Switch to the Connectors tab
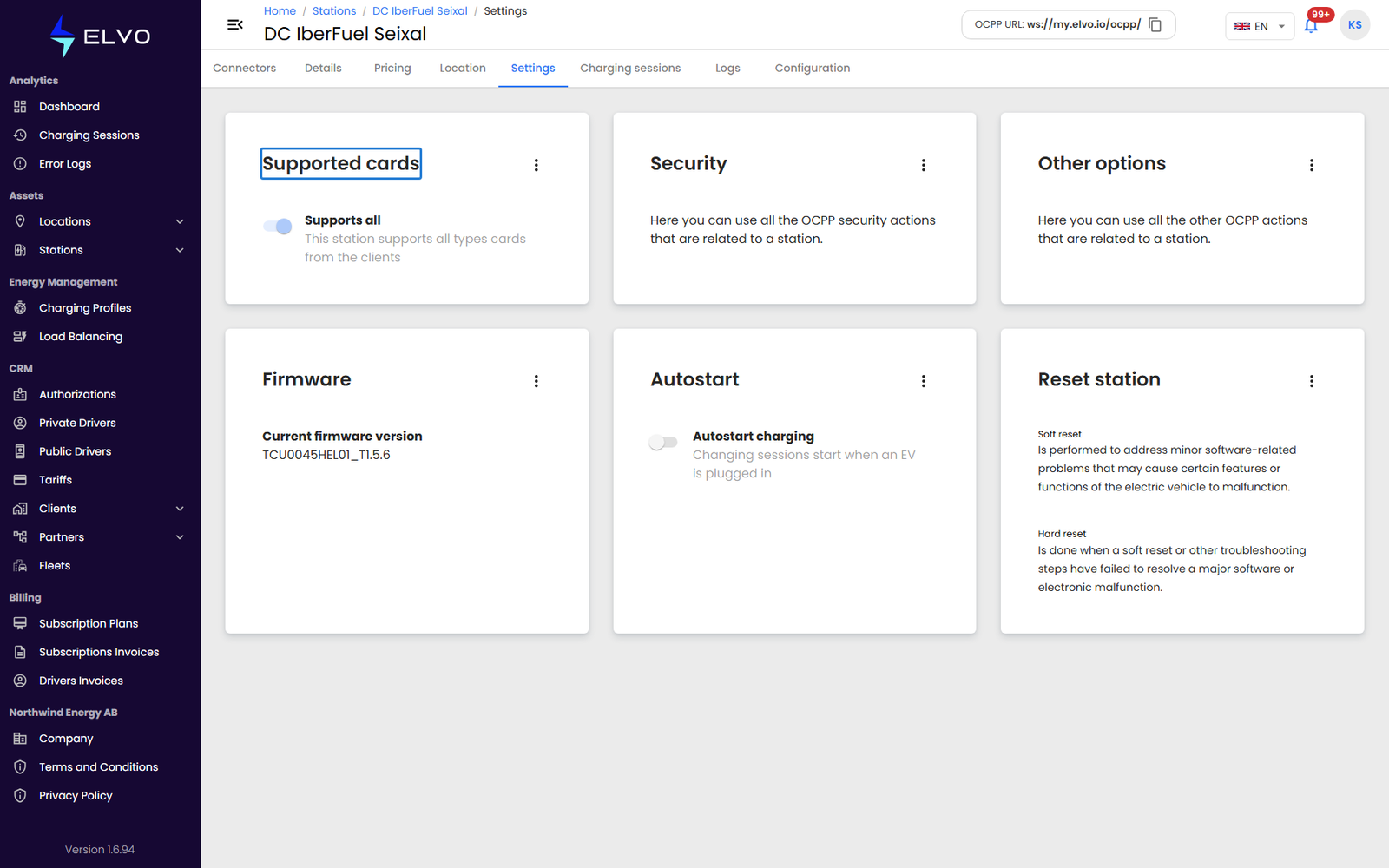Image resolution: width=1389 pixels, height=868 pixels. coord(245,69)
